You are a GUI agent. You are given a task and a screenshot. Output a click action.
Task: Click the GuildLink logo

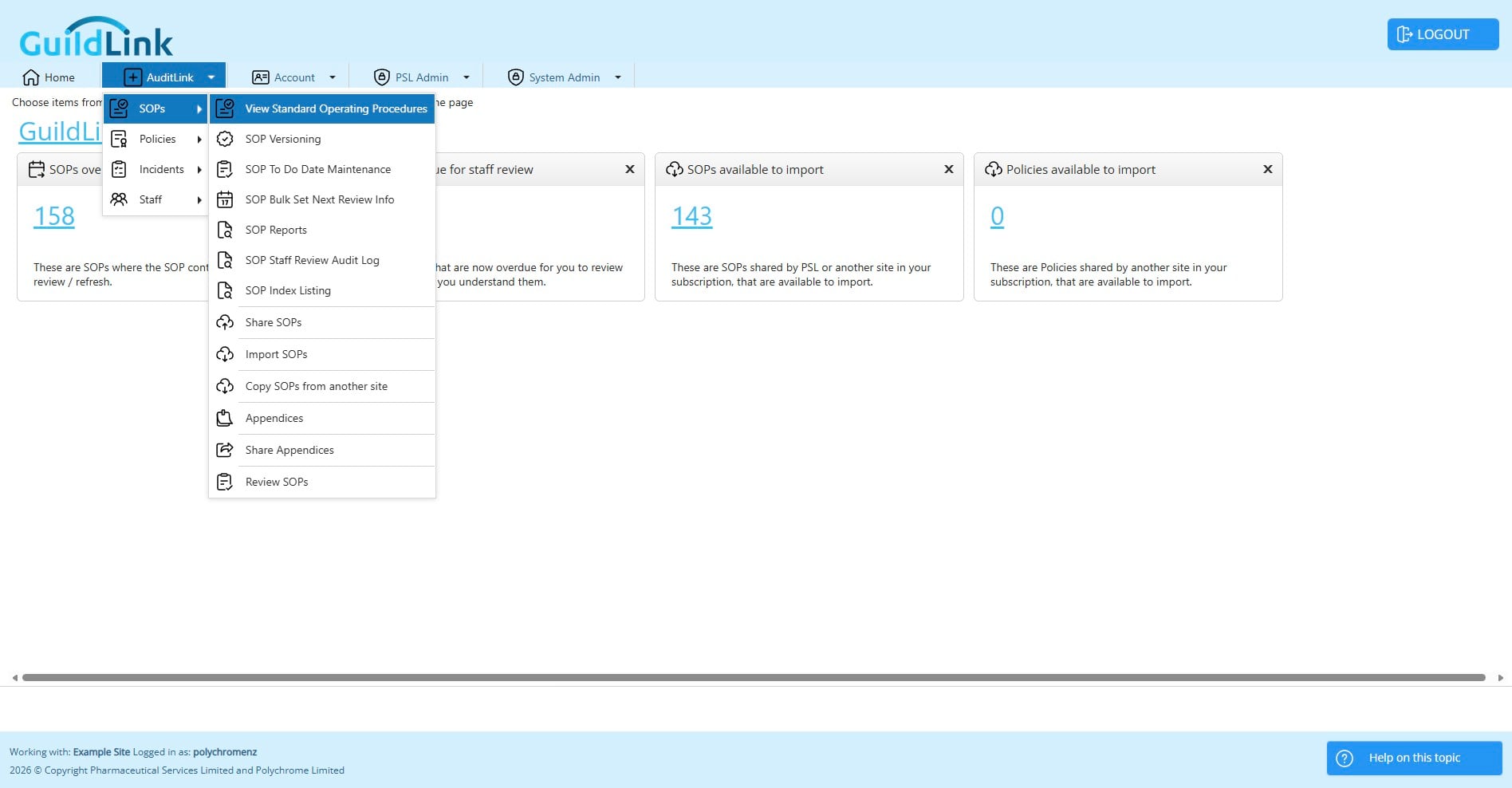(96, 37)
